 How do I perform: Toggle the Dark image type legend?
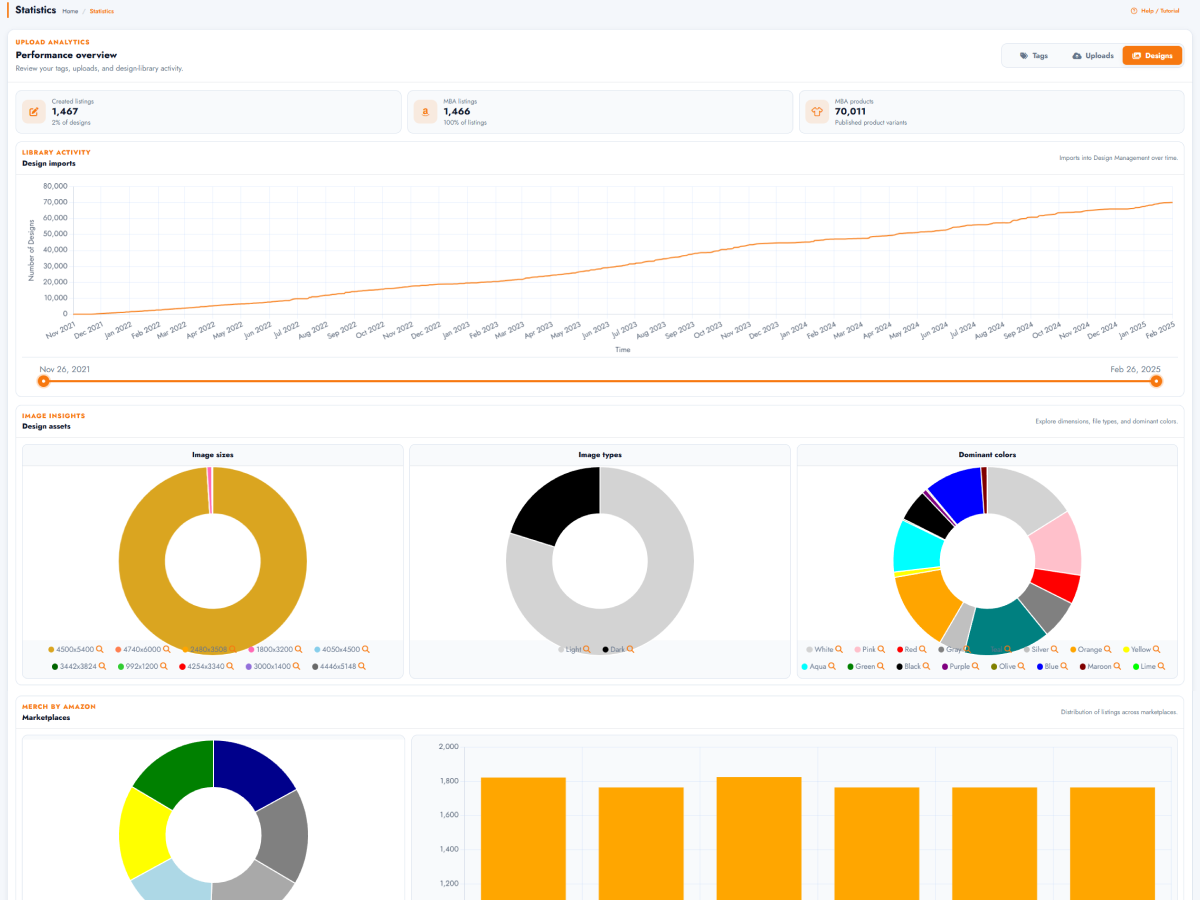point(614,650)
